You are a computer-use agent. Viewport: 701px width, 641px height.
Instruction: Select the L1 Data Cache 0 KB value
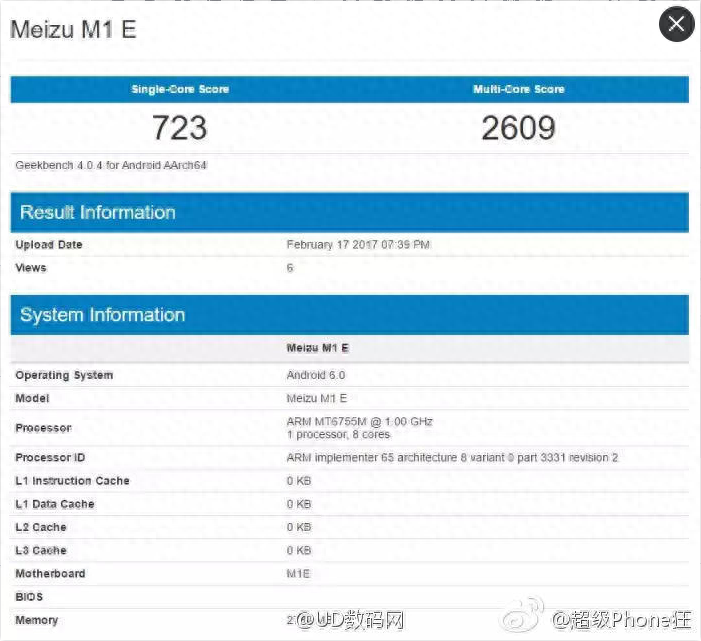click(299, 504)
